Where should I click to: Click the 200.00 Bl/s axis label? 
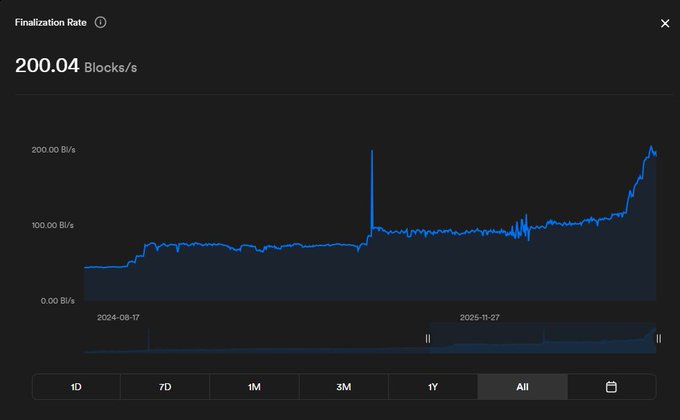click(x=53, y=150)
